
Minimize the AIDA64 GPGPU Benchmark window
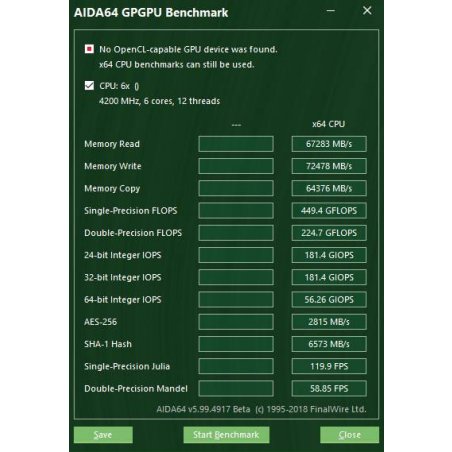click(x=331, y=11)
